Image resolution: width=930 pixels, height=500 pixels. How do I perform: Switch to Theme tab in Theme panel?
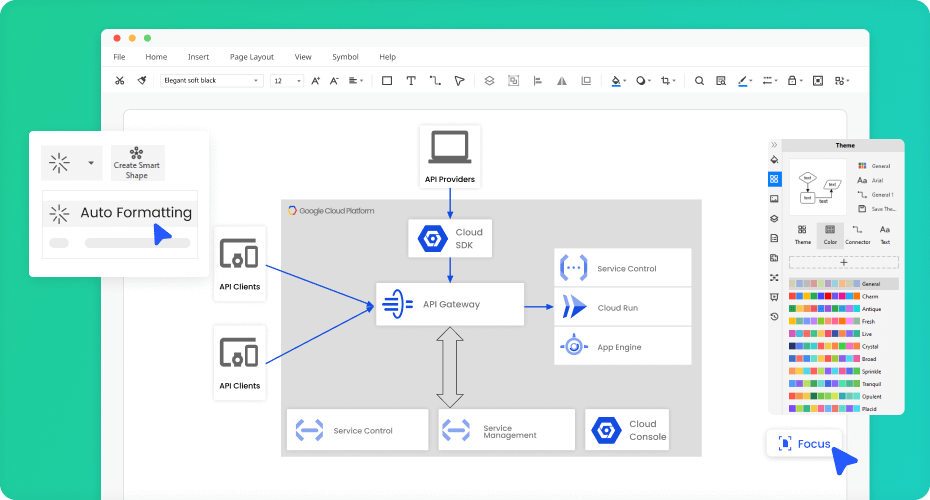point(802,235)
